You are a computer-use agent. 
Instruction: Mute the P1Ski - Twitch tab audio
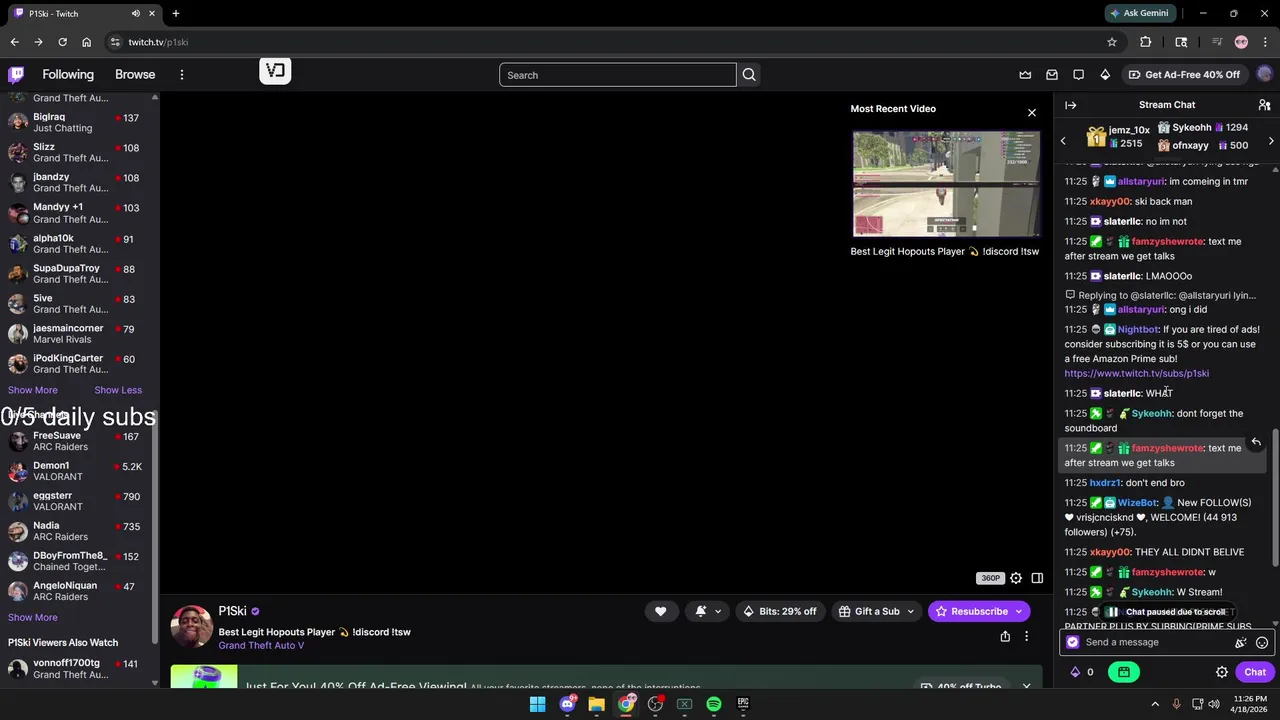point(136,13)
